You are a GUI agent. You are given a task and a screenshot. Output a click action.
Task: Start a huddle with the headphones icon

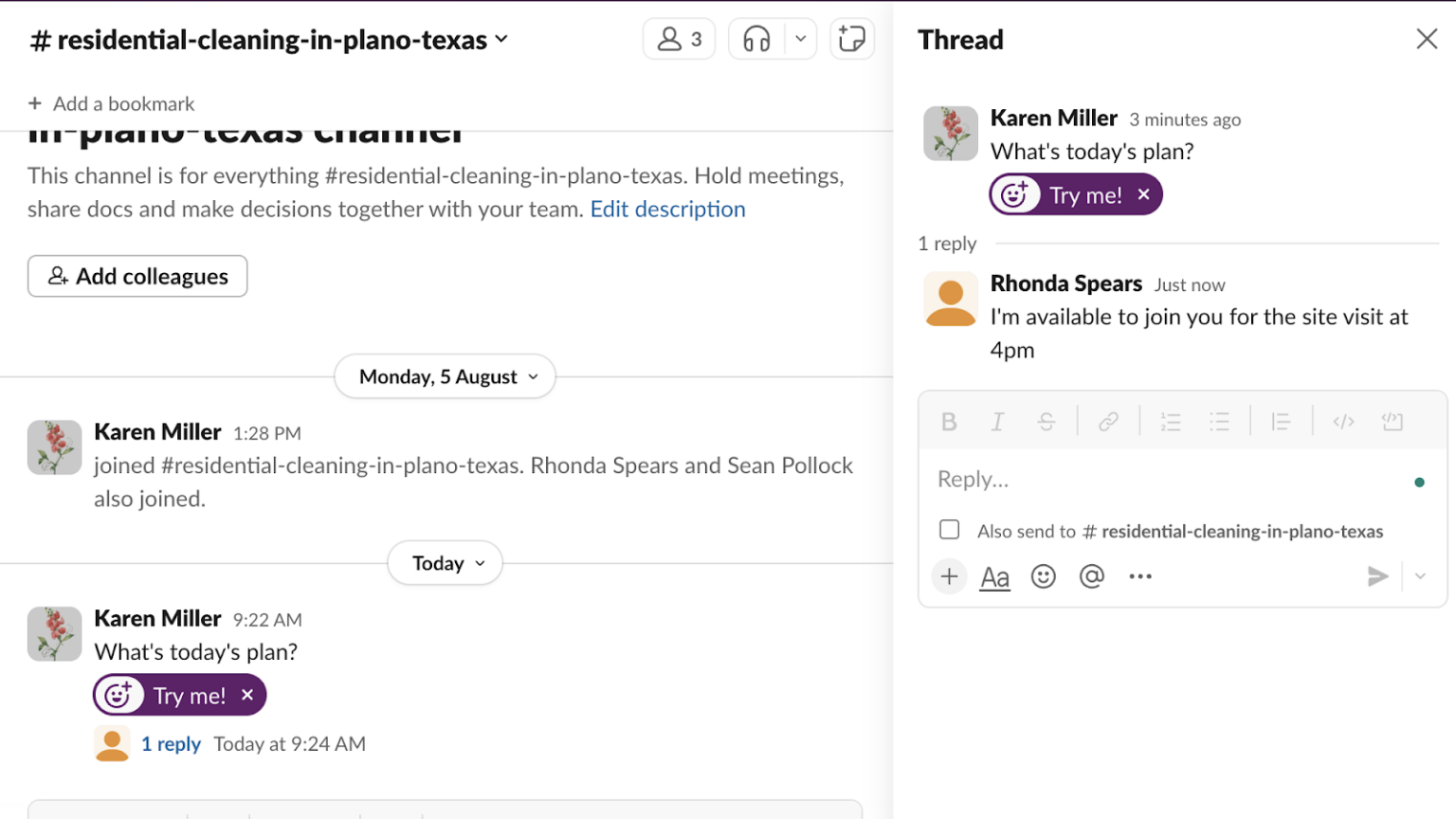click(755, 39)
